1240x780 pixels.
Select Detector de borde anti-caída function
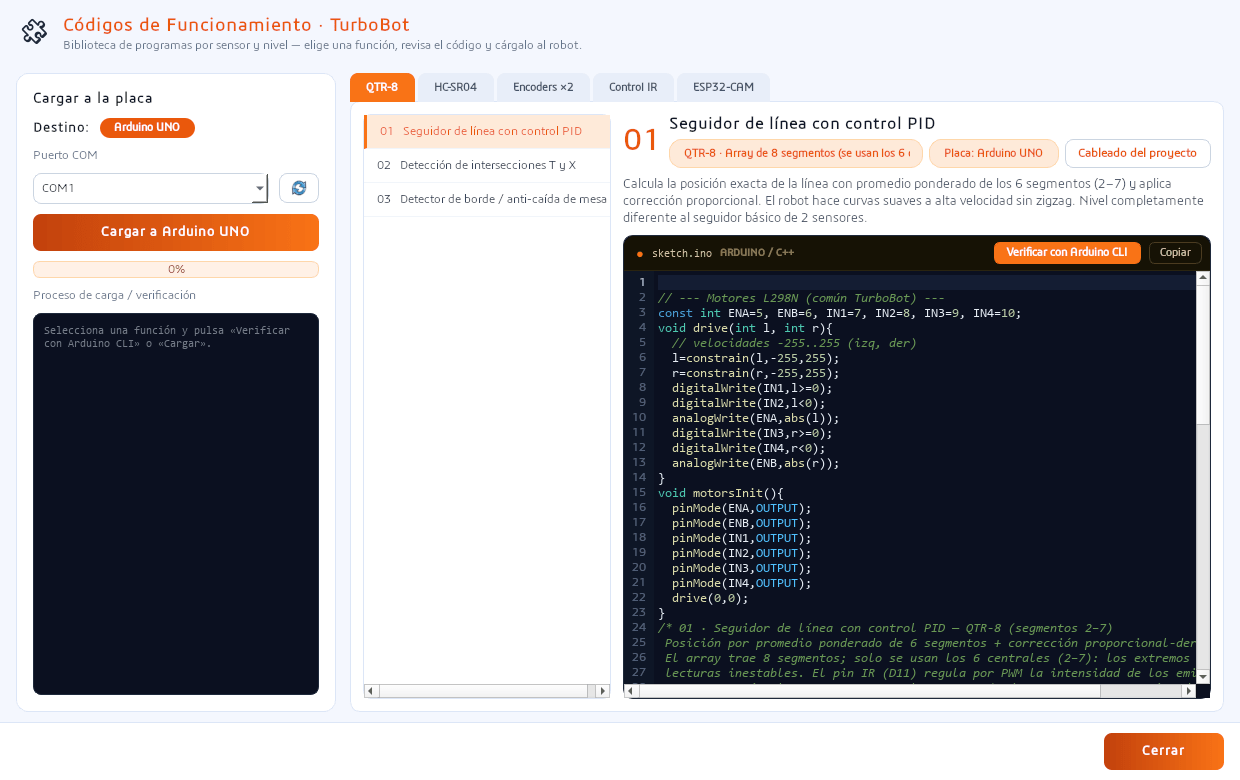point(487,199)
